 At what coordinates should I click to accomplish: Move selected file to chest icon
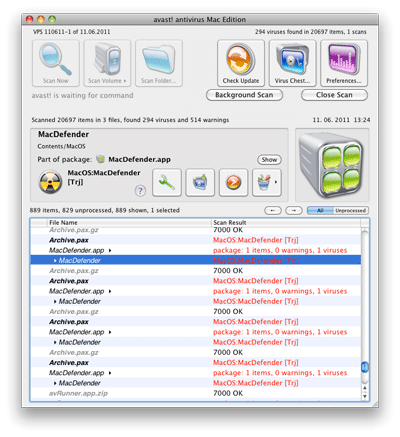[200, 182]
